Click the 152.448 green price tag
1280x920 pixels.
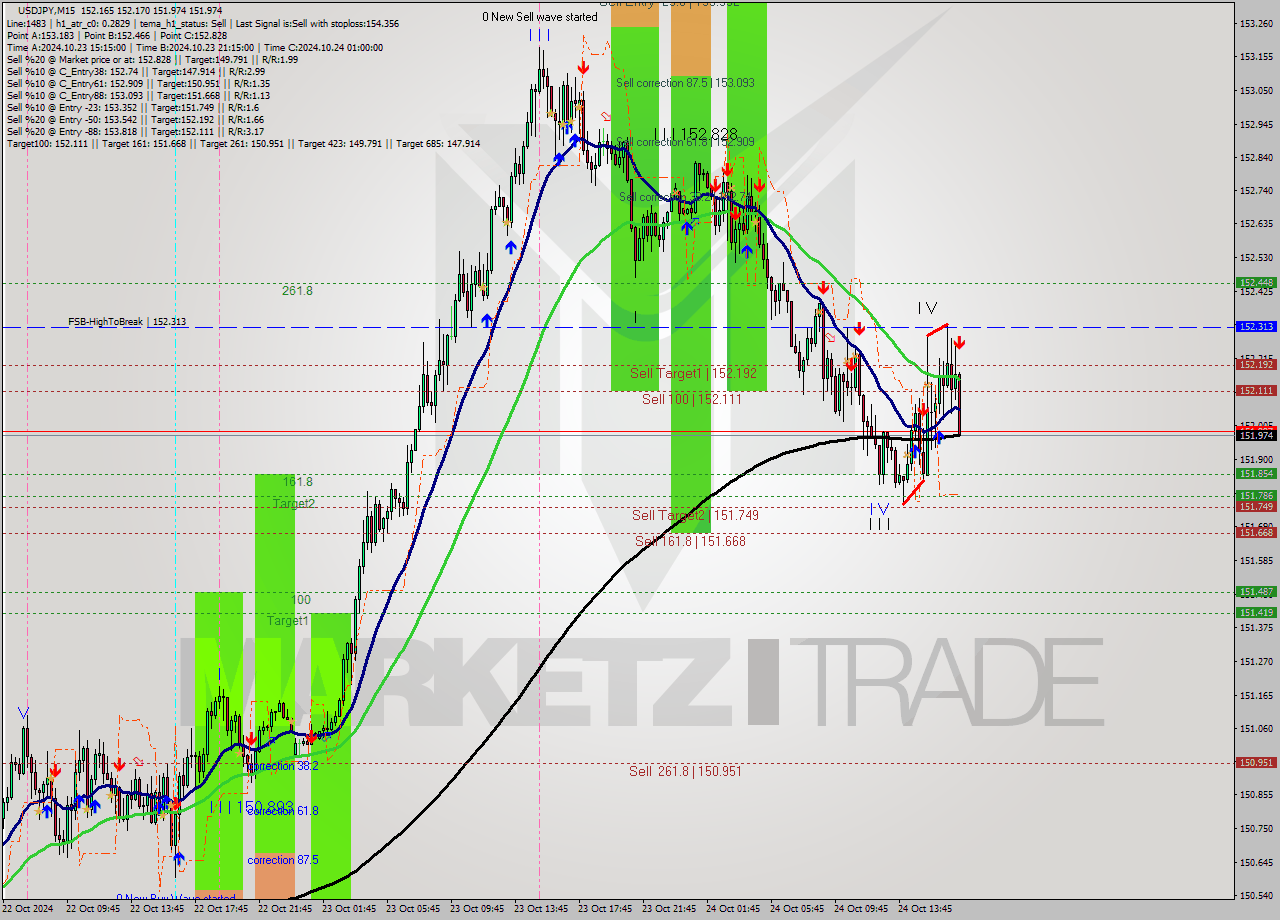1256,283
